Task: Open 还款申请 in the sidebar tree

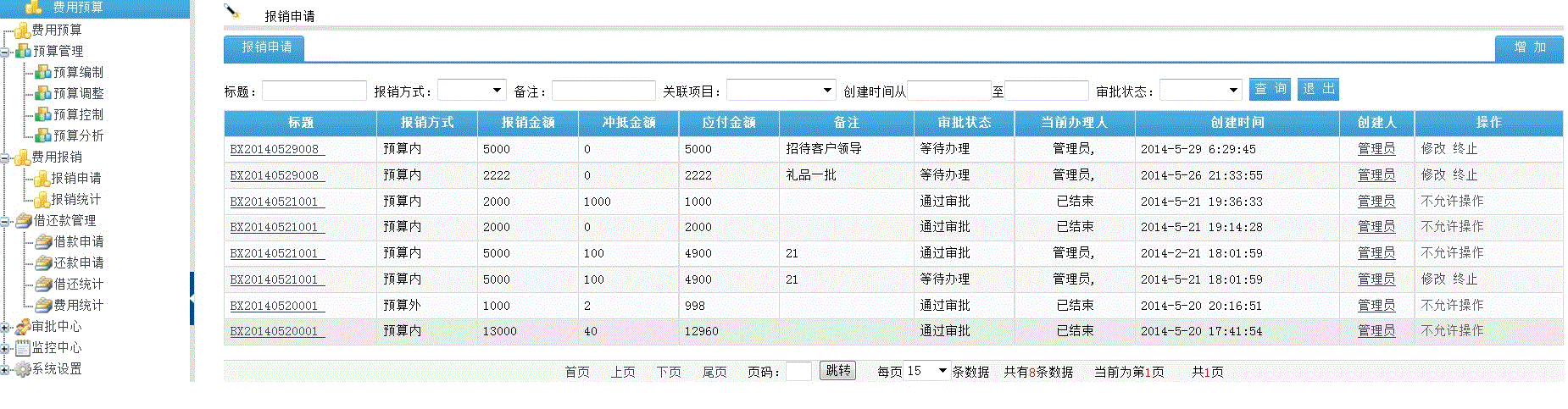Action: (x=79, y=263)
